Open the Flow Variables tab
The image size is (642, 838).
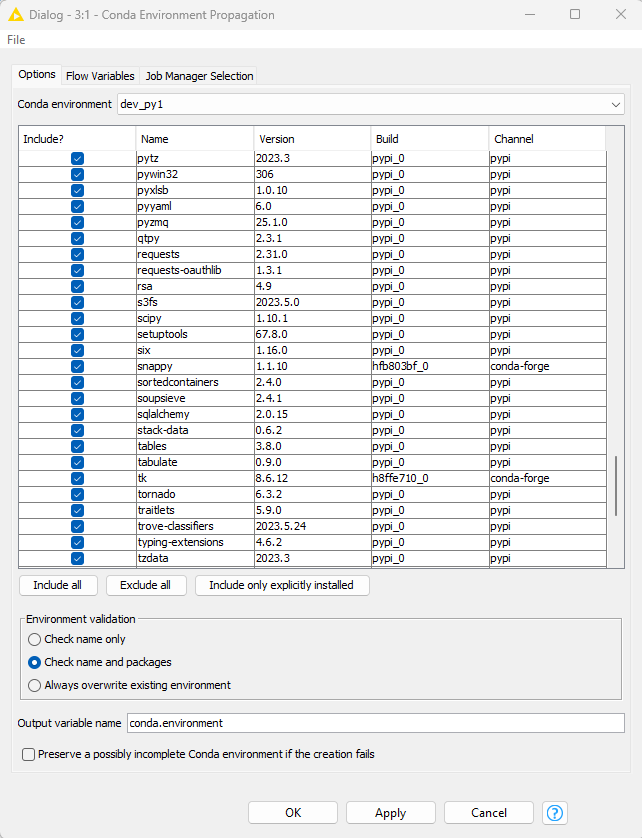[100, 76]
